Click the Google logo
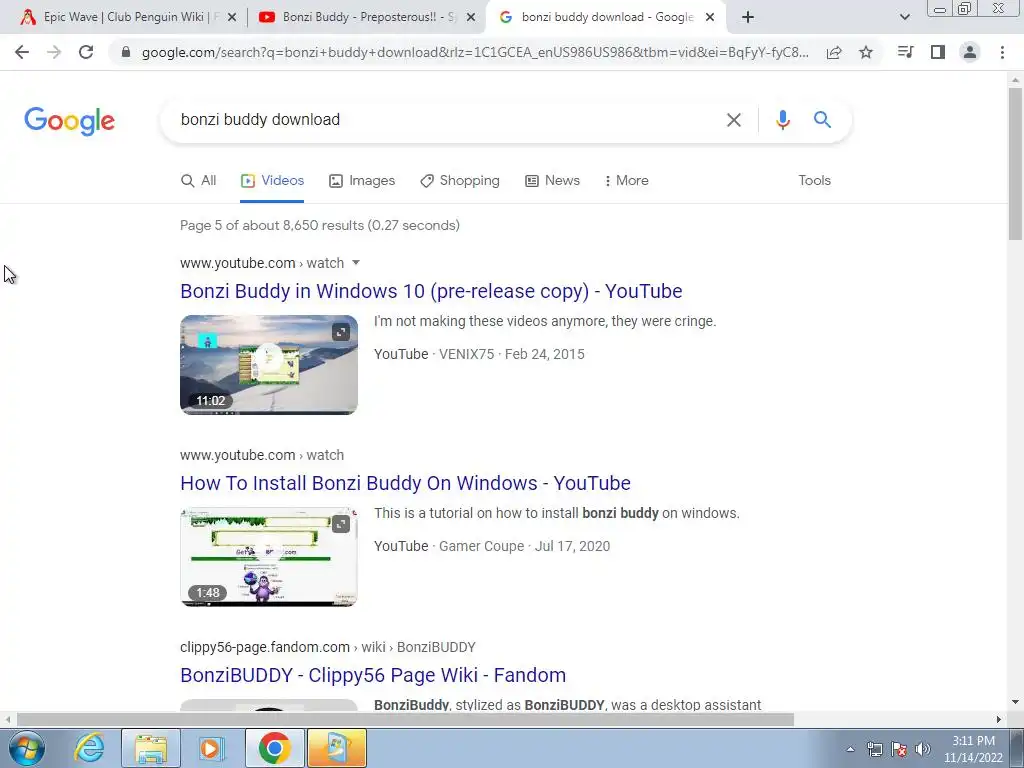The image size is (1024, 768). point(69,121)
